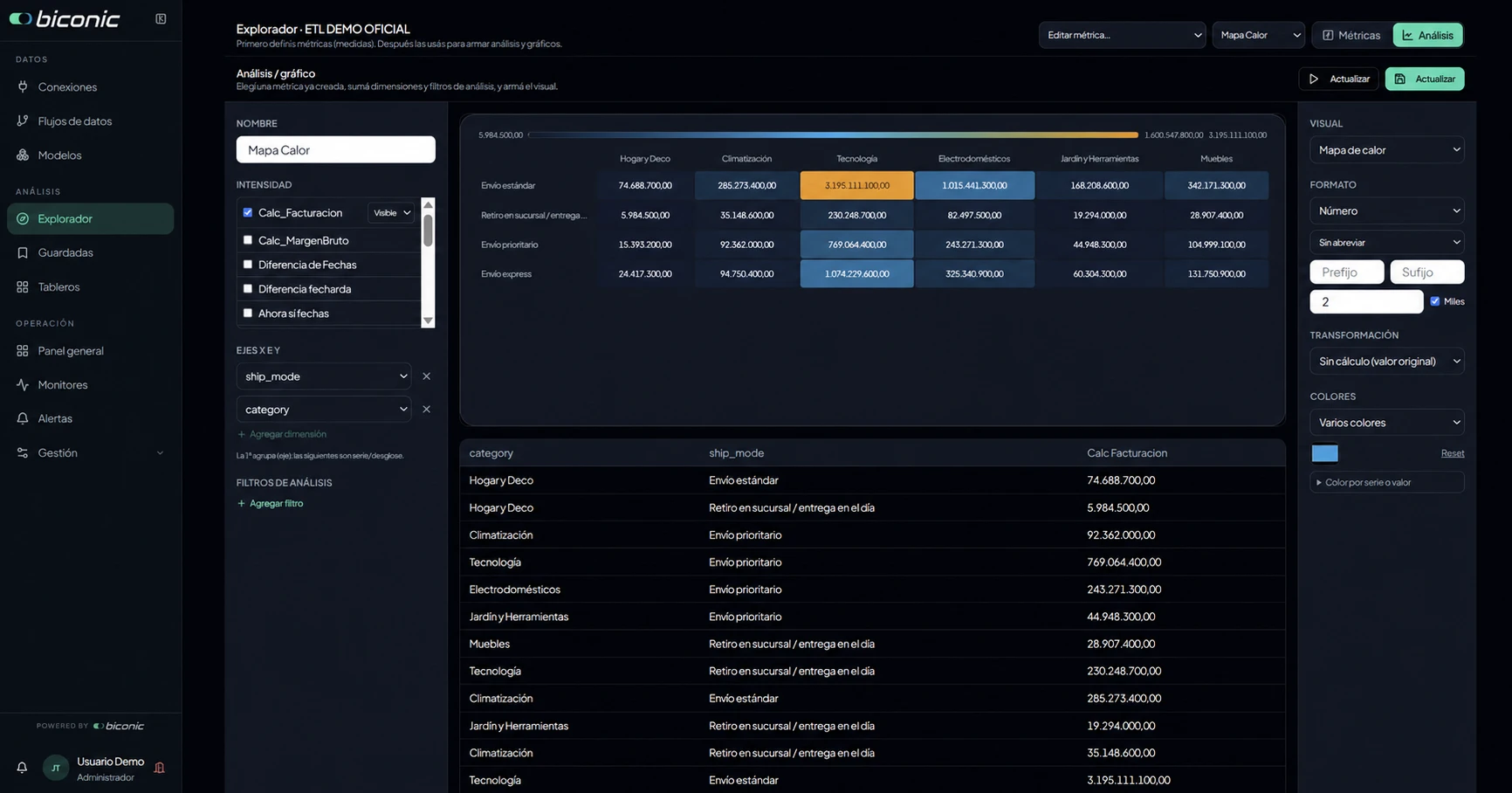The image size is (1512, 793).
Task: Click the Monitores activity icon
Action: 23,384
